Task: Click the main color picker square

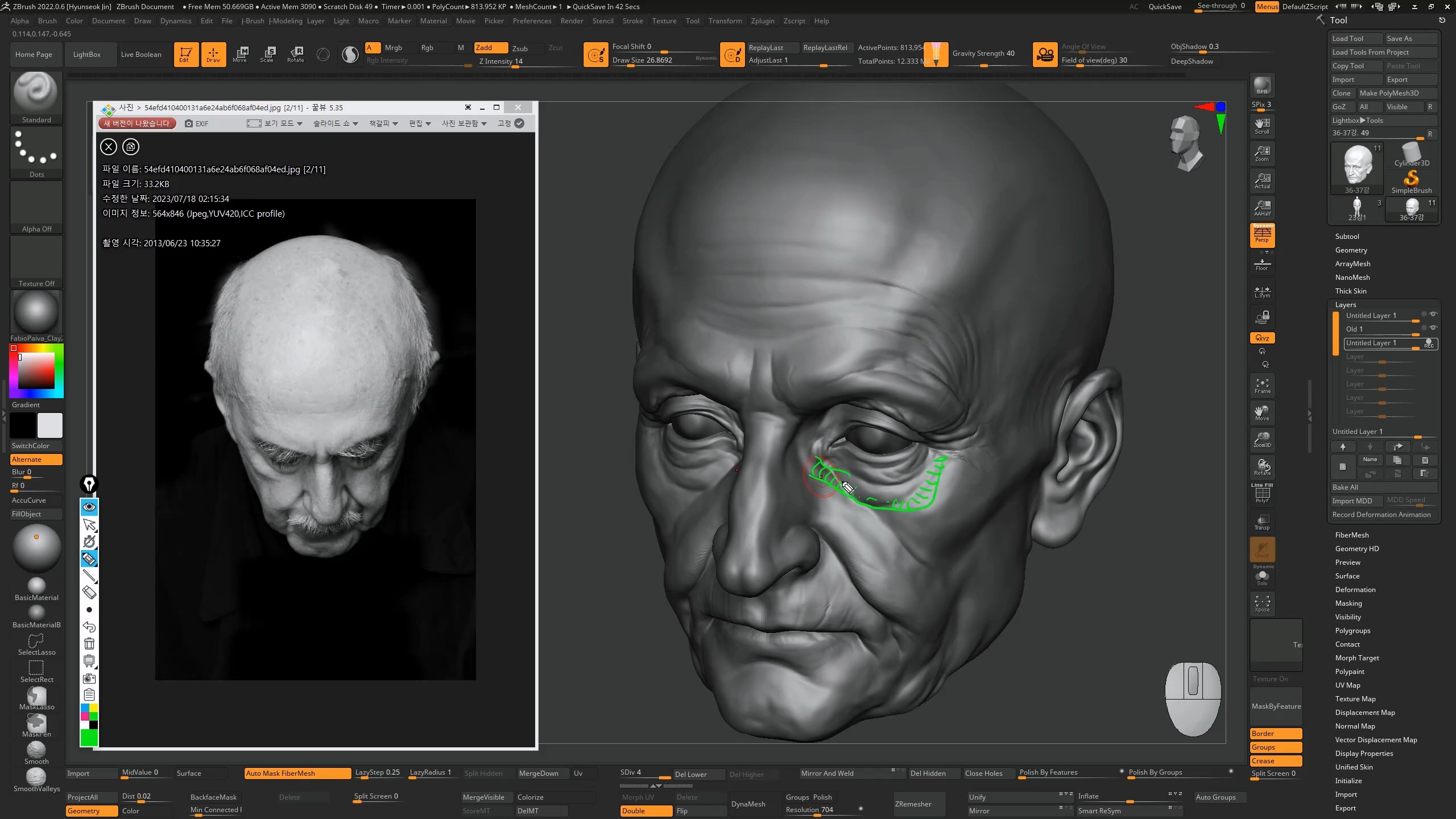Action: tap(36, 371)
